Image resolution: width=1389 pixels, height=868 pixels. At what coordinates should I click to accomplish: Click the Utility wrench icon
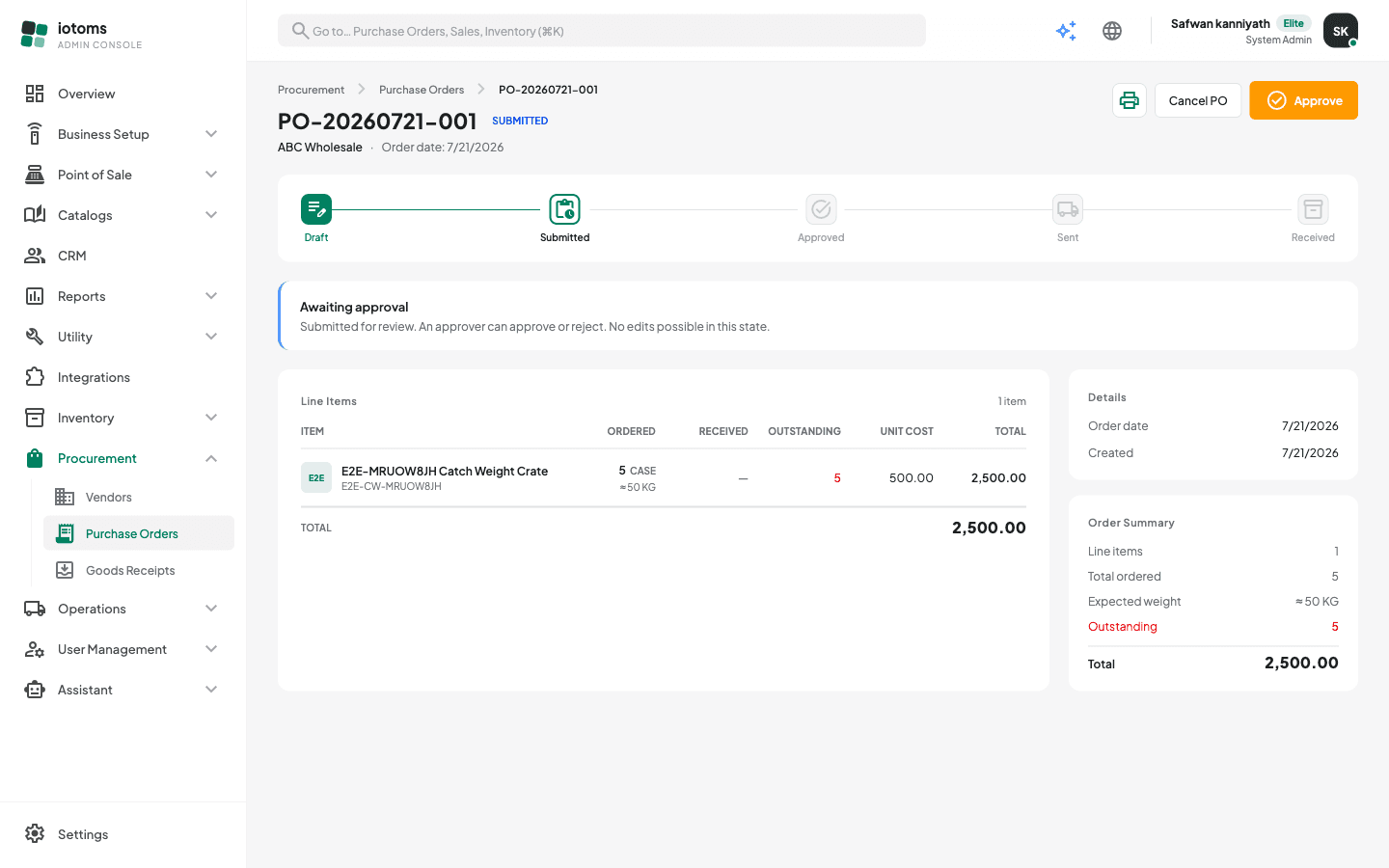35,337
